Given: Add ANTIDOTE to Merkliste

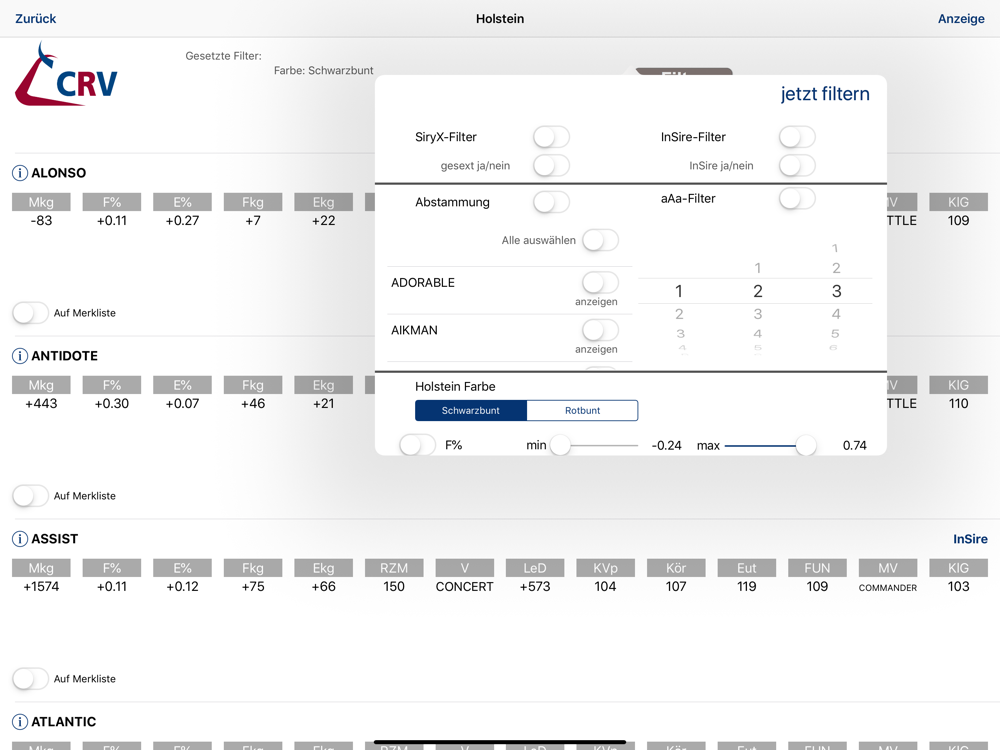Looking at the screenshot, I should point(30,496).
